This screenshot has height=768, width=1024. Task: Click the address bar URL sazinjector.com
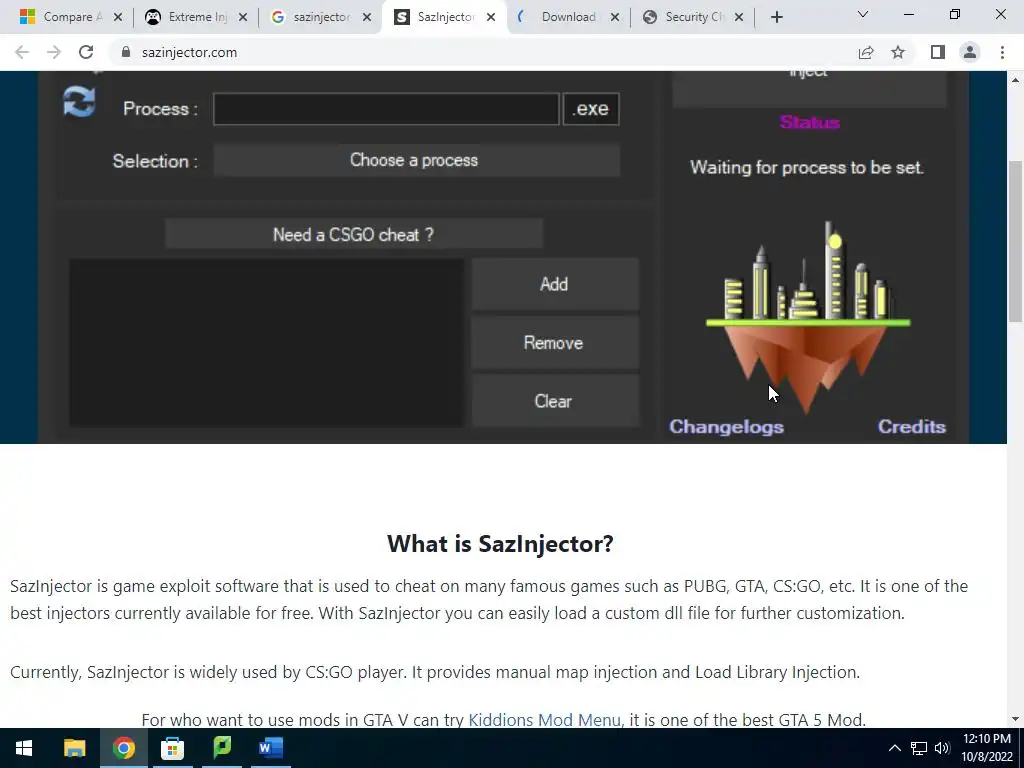189,52
